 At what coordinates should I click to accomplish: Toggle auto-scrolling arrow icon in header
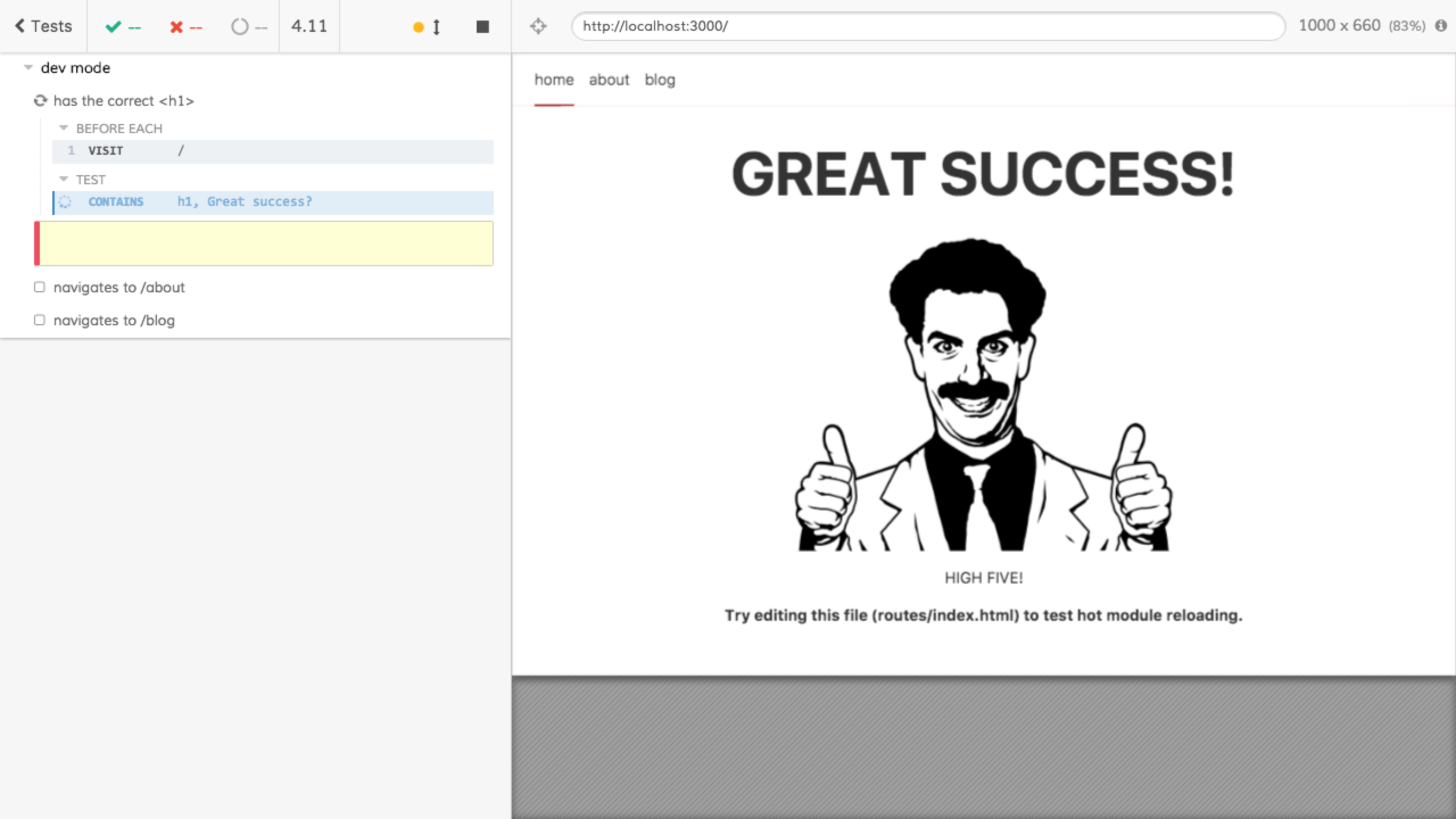436,27
